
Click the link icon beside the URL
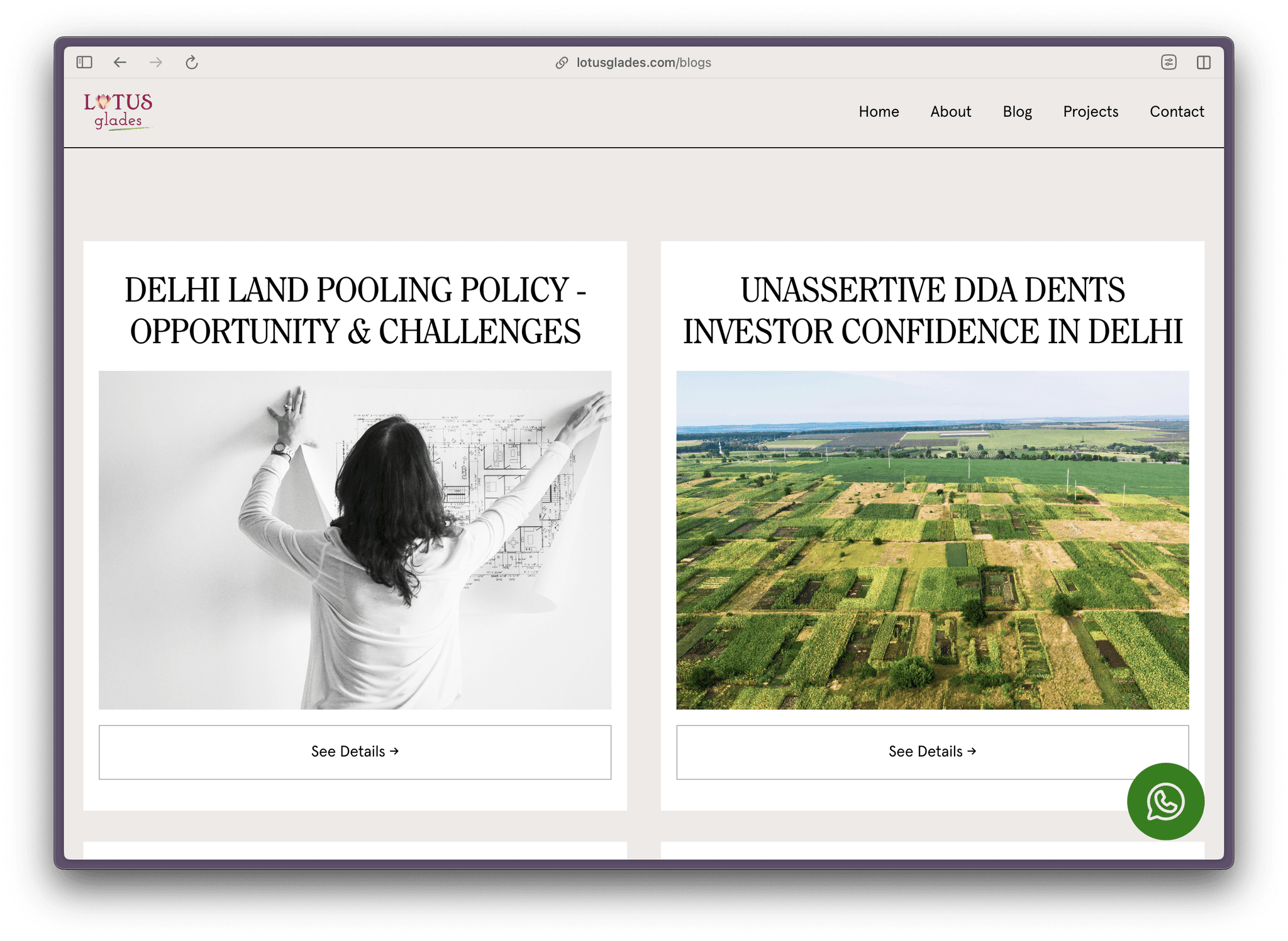tap(562, 63)
